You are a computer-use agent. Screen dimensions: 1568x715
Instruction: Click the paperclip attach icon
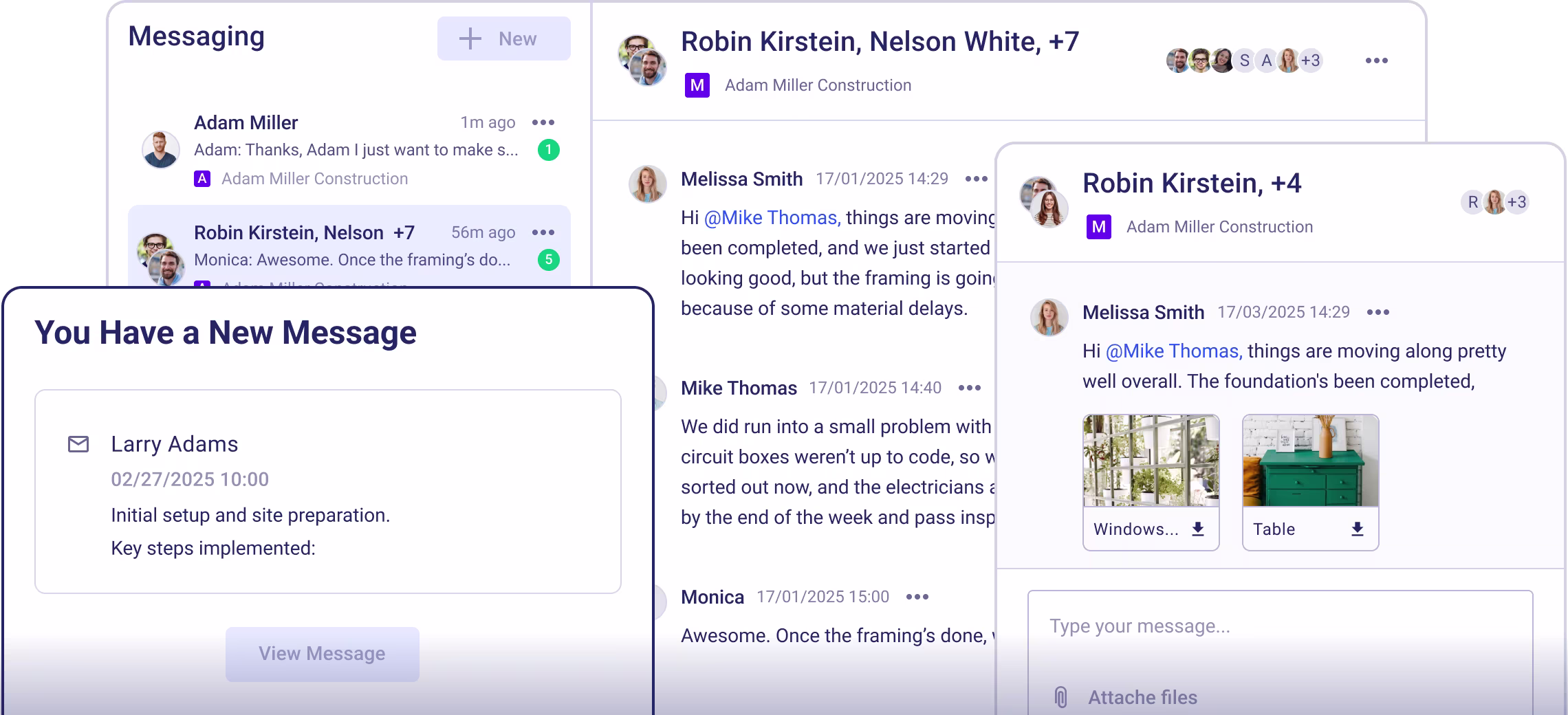pos(1060,697)
